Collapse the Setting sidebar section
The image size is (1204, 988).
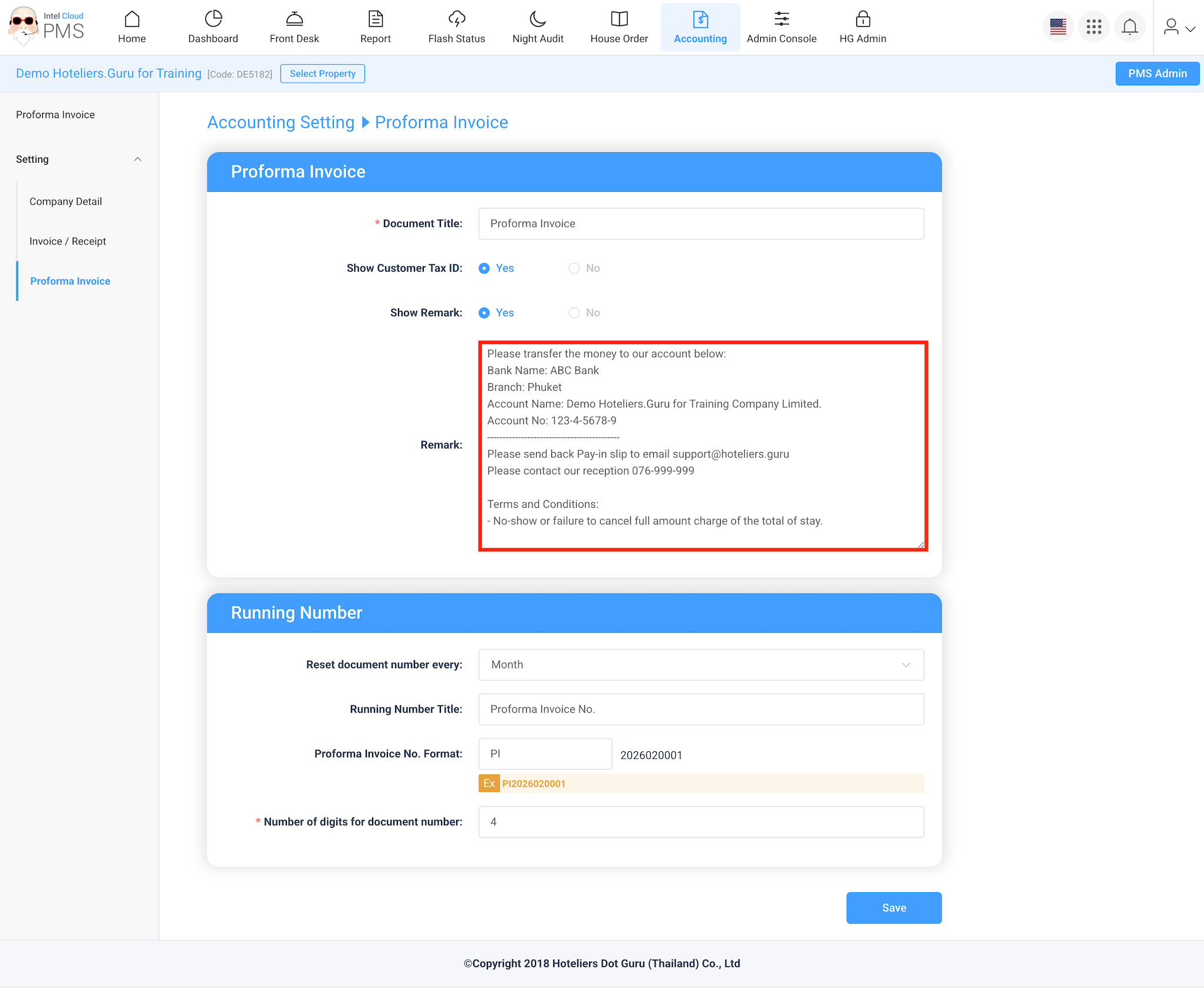click(138, 159)
